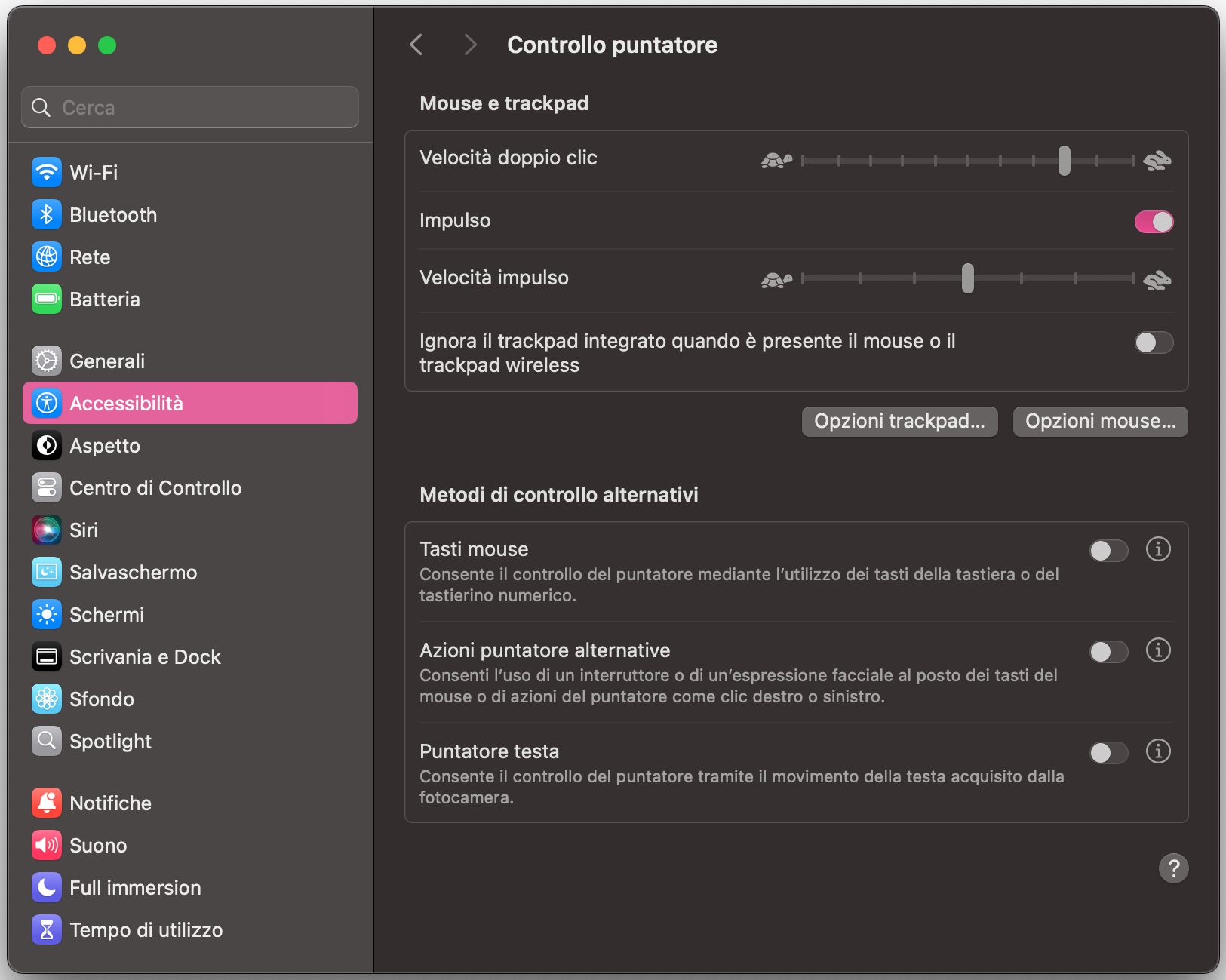Open help via the question mark icon
Image resolution: width=1226 pixels, height=980 pixels.
pos(1174,868)
